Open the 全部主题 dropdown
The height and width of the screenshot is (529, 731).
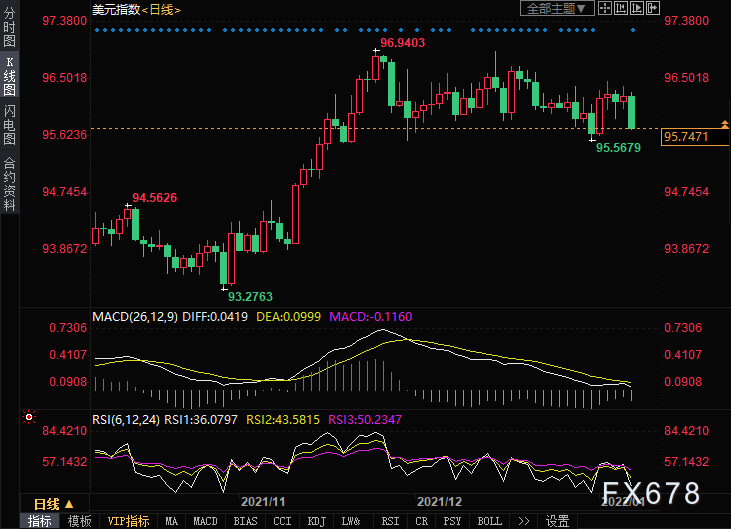pyautogui.click(x=557, y=8)
